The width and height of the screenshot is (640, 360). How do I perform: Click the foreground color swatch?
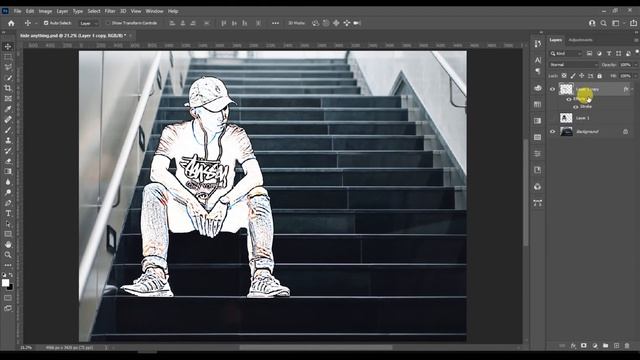(x=5, y=282)
